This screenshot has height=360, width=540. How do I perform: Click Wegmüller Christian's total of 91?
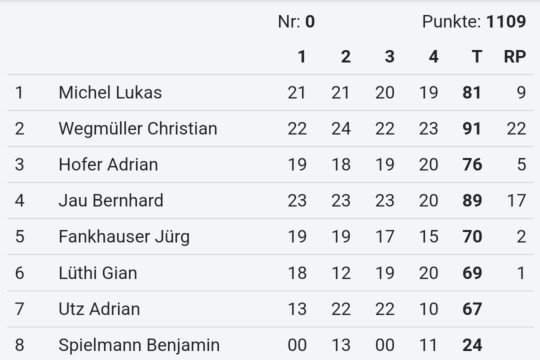pos(471,129)
